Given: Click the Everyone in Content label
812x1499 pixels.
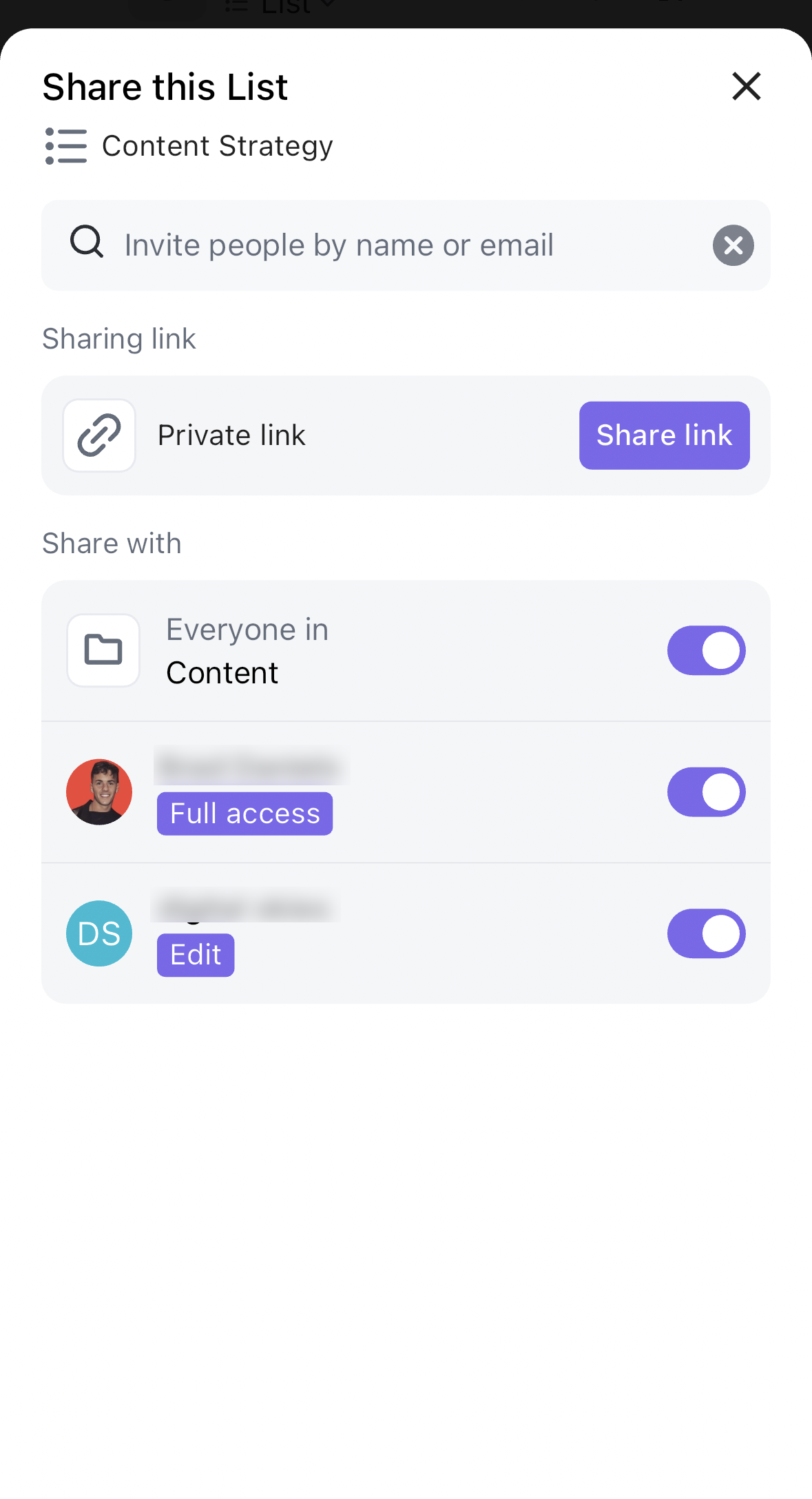Looking at the screenshot, I should [247, 651].
